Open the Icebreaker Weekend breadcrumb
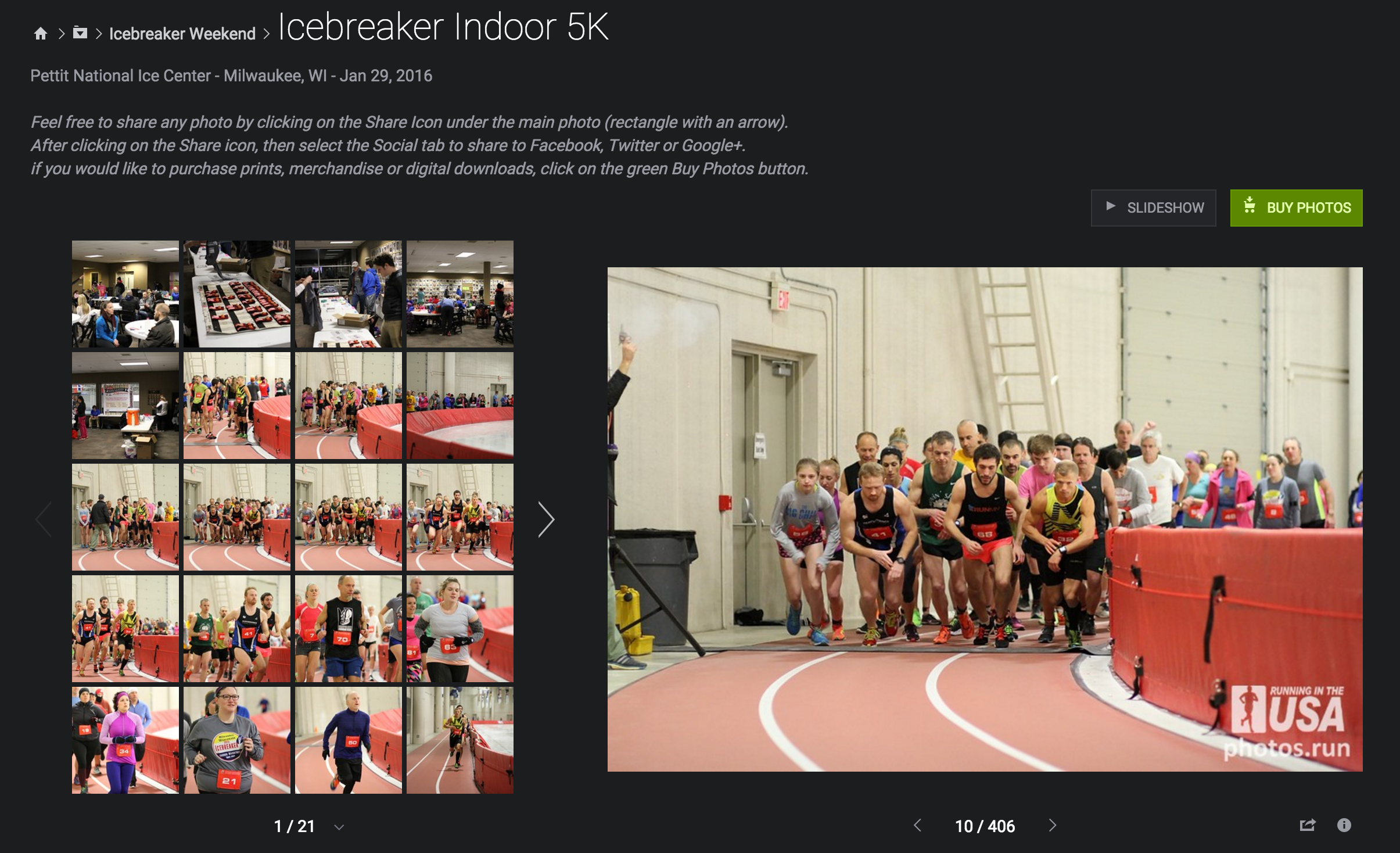This screenshot has height=853, width=1400. 182,34
